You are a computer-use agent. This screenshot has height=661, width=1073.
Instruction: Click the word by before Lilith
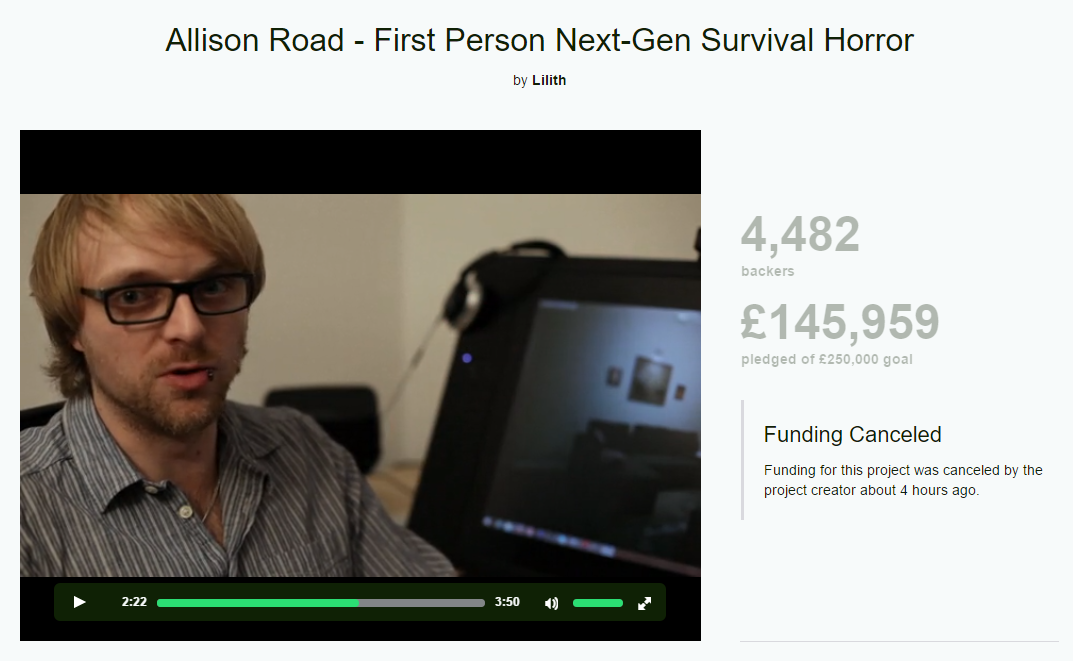[x=520, y=81]
